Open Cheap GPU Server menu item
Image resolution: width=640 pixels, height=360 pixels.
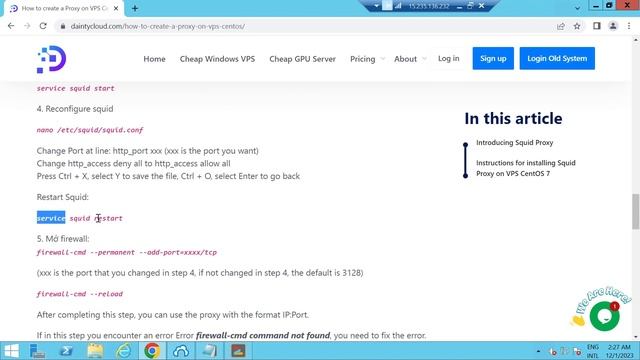(302, 59)
